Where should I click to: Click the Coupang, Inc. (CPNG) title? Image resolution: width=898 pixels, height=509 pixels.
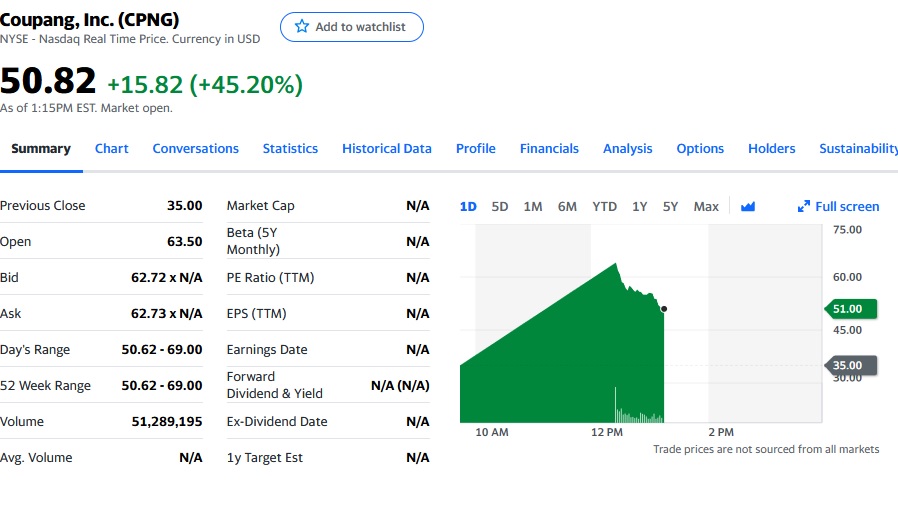click(x=89, y=20)
